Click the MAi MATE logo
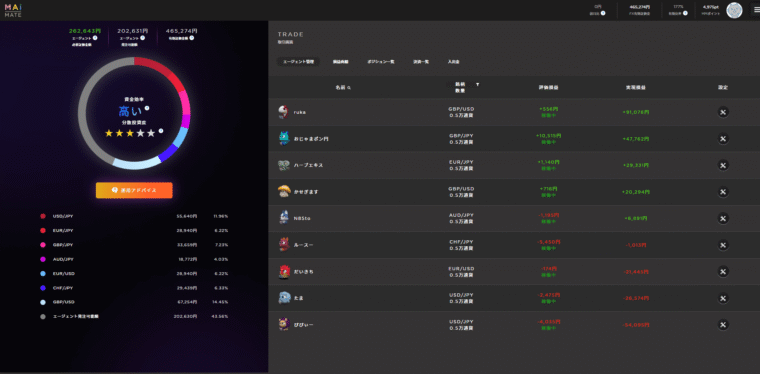The height and width of the screenshot is (374, 760). [x=13, y=11]
